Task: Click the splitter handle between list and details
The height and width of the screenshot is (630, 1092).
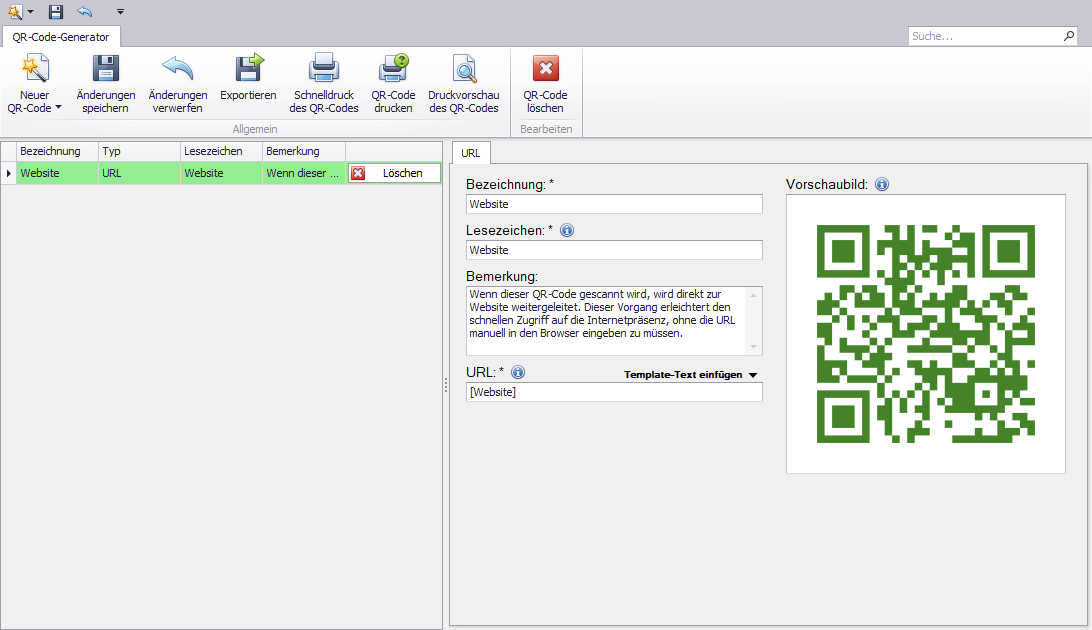Action: (x=446, y=385)
